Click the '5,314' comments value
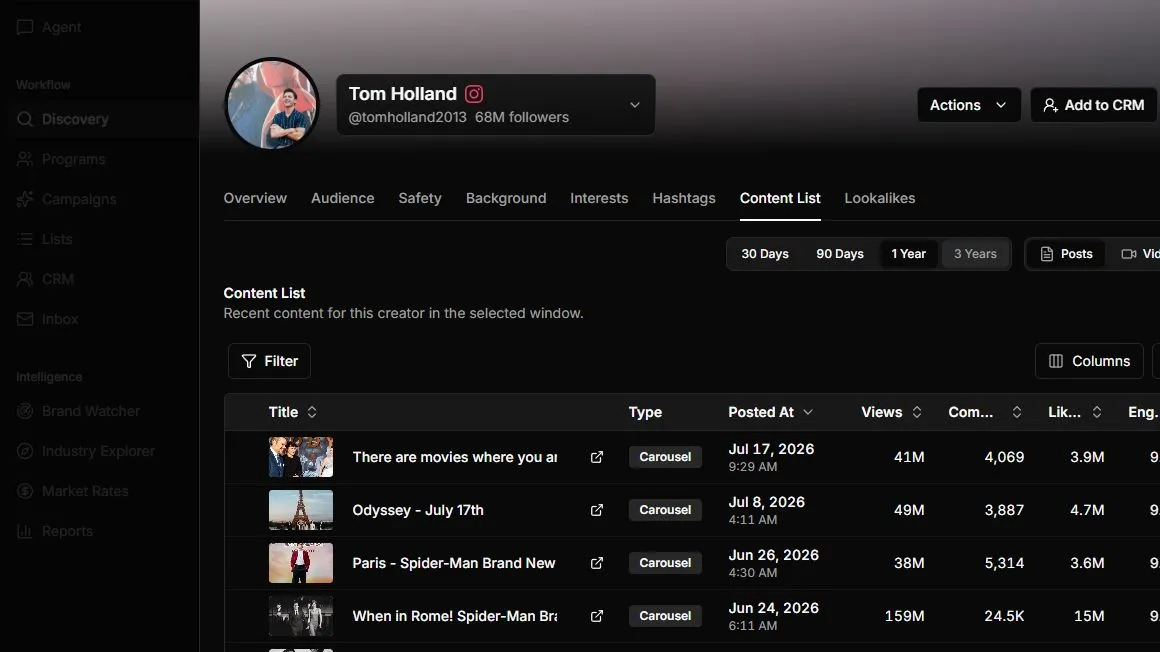 (x=1004, y=563)
